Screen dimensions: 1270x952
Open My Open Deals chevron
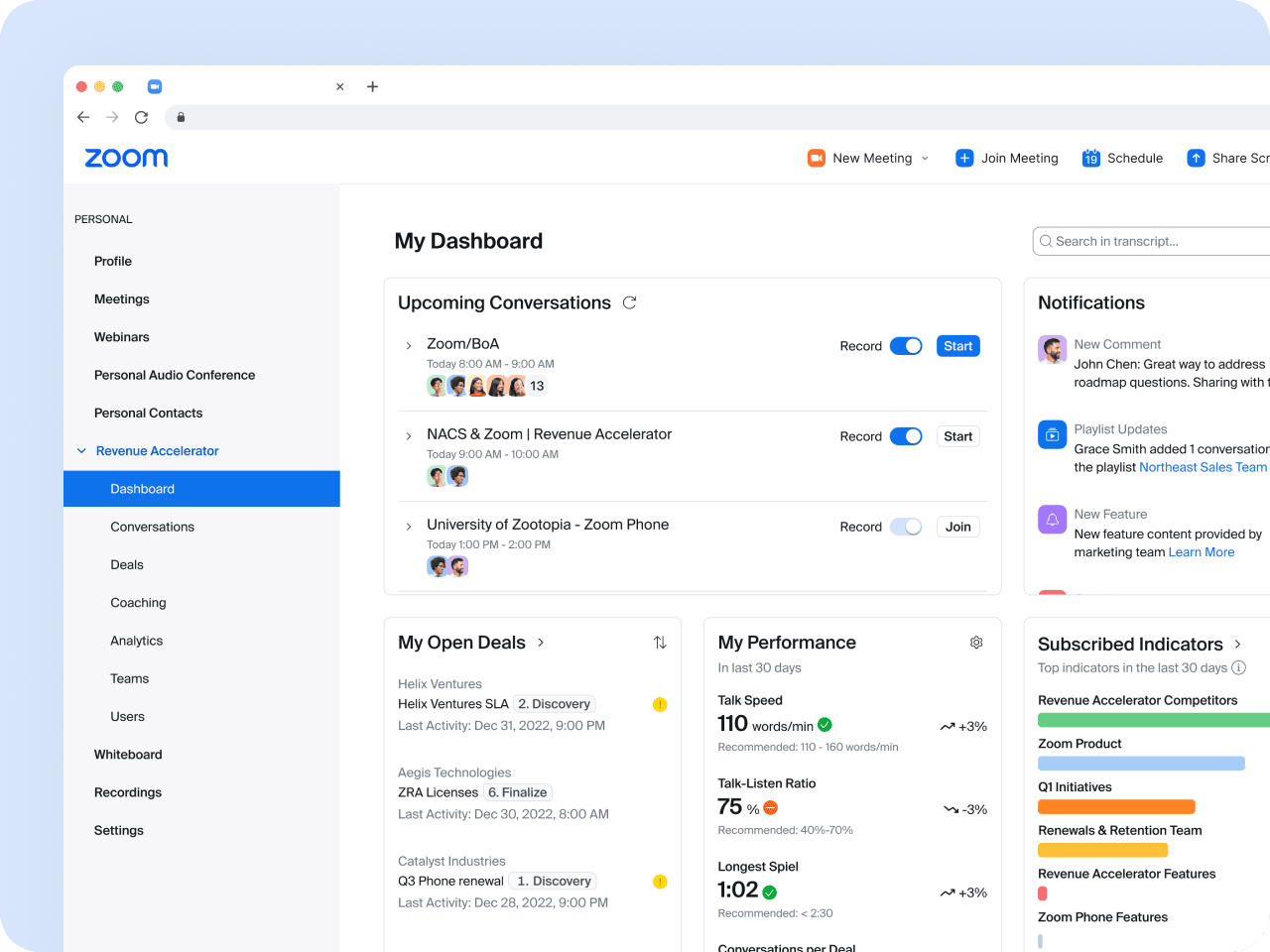point(541,643)
